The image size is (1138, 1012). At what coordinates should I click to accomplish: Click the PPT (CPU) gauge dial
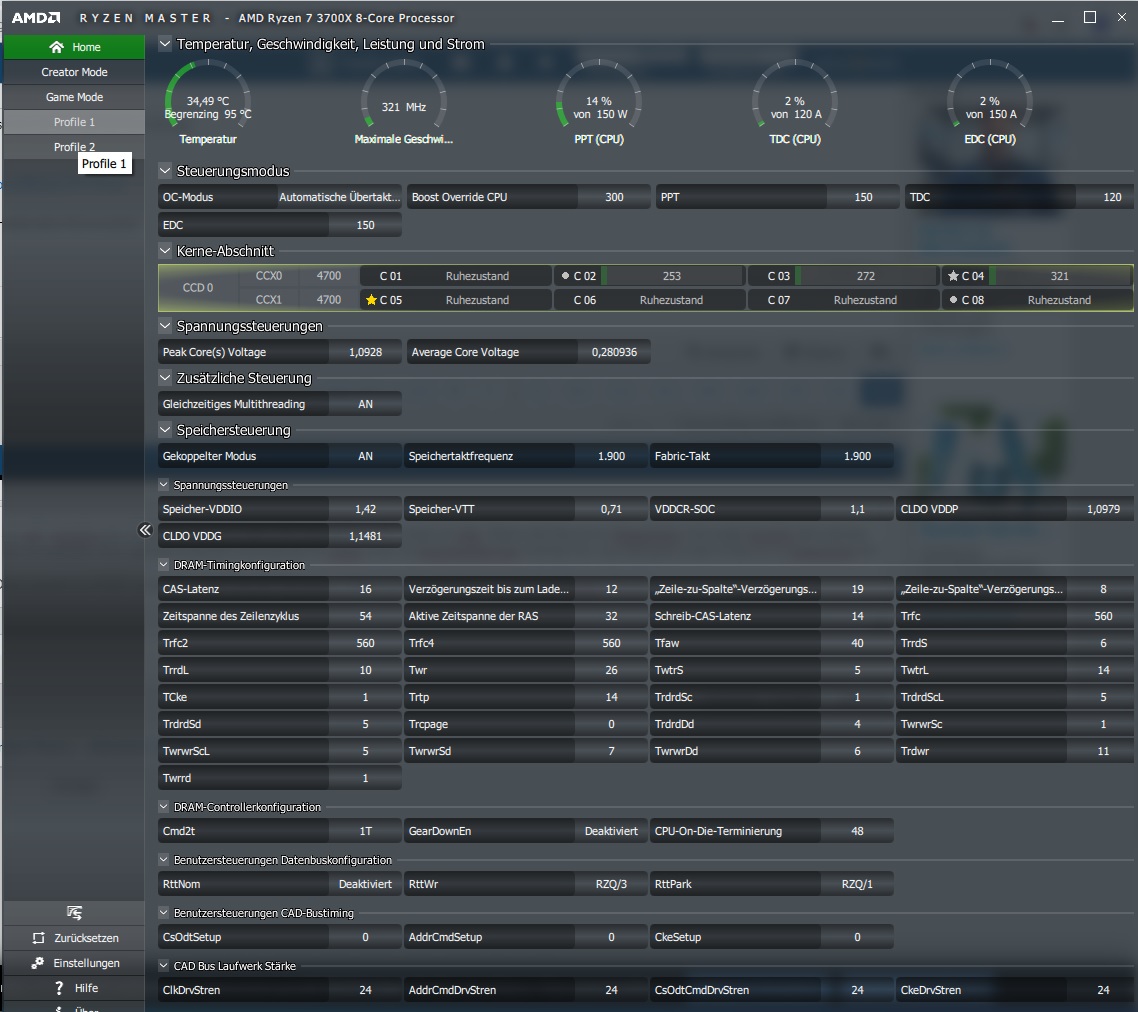pyautogui.click(x=599, y=94)
